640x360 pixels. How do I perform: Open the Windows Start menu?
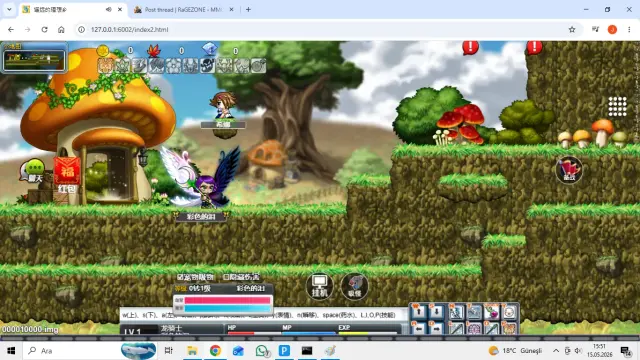click(11, 351)
